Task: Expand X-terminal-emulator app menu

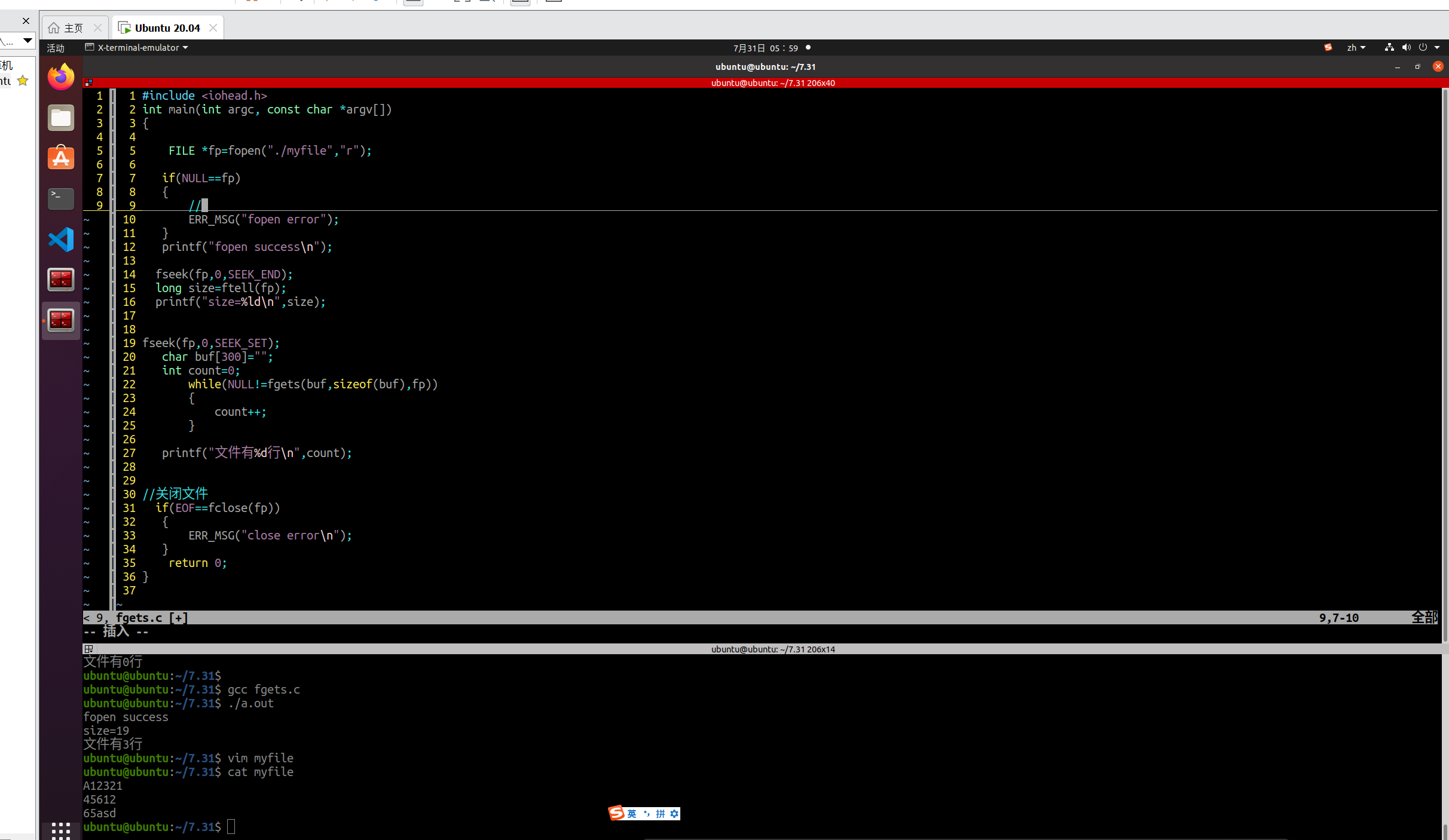Action: (x=137, y=48)
